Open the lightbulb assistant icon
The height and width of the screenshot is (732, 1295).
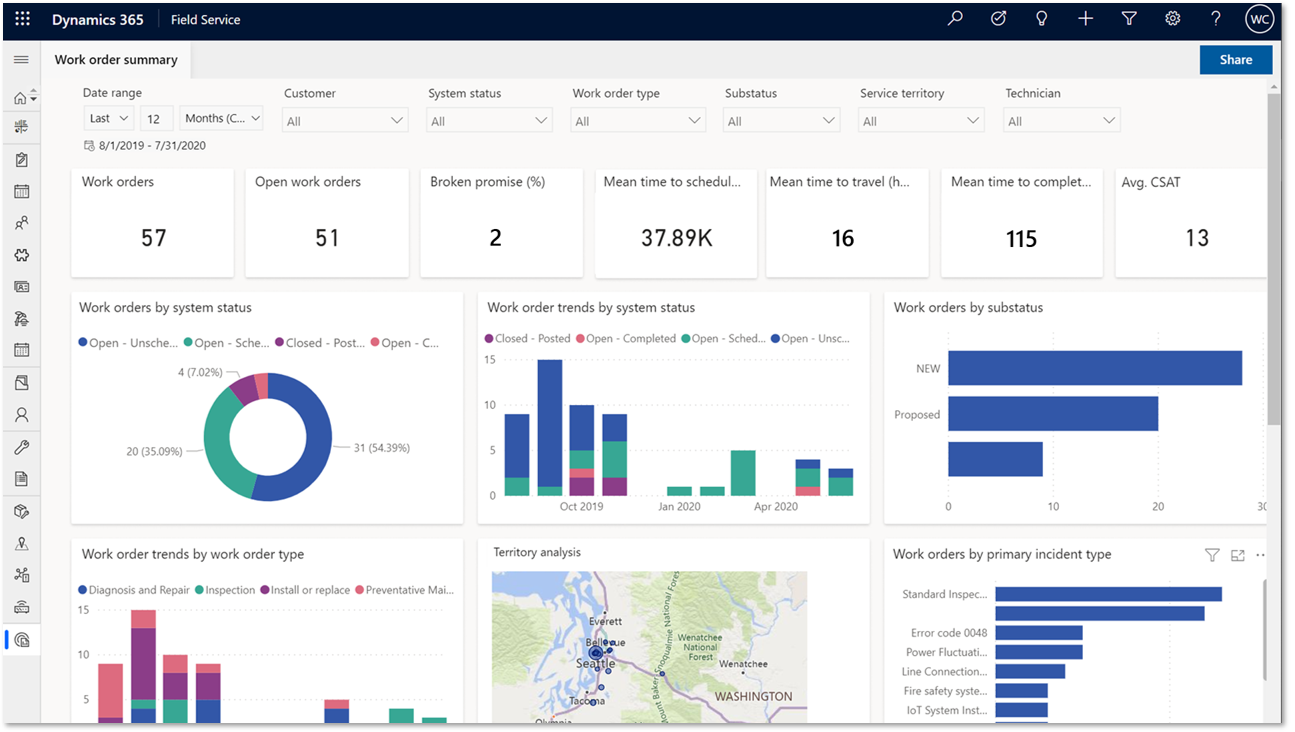[1042, 19]
